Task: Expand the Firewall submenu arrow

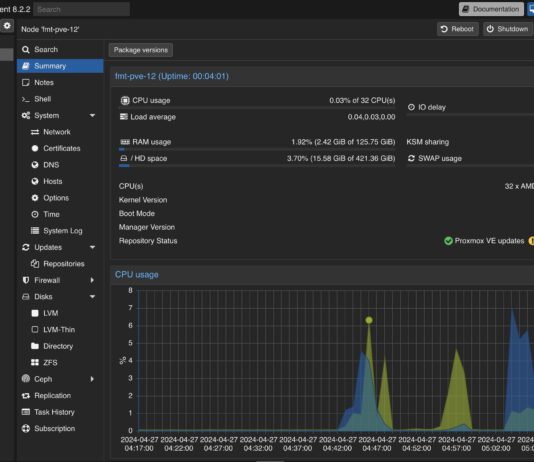Action: 92,280
